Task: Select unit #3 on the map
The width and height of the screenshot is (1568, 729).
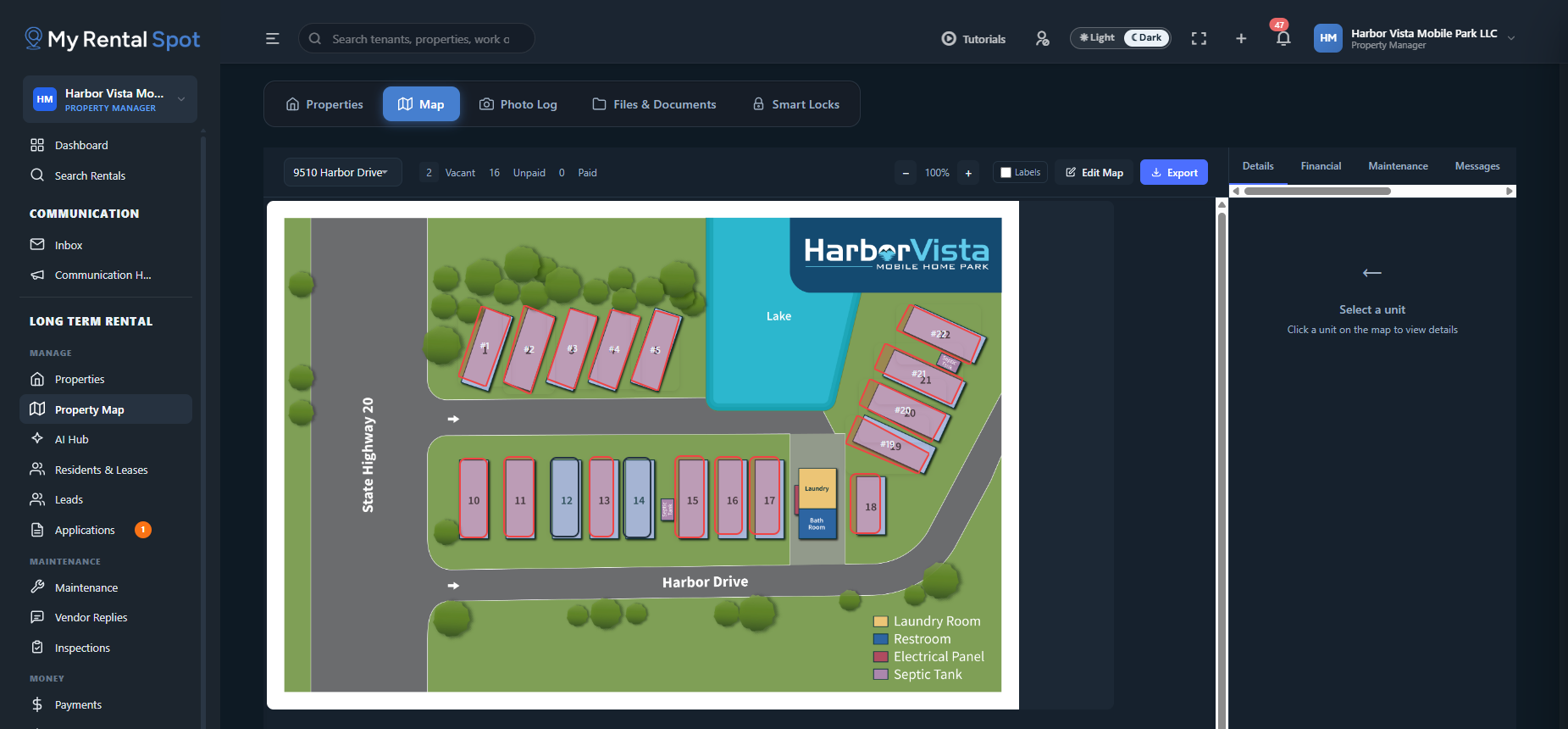Action: coord(573,349)
